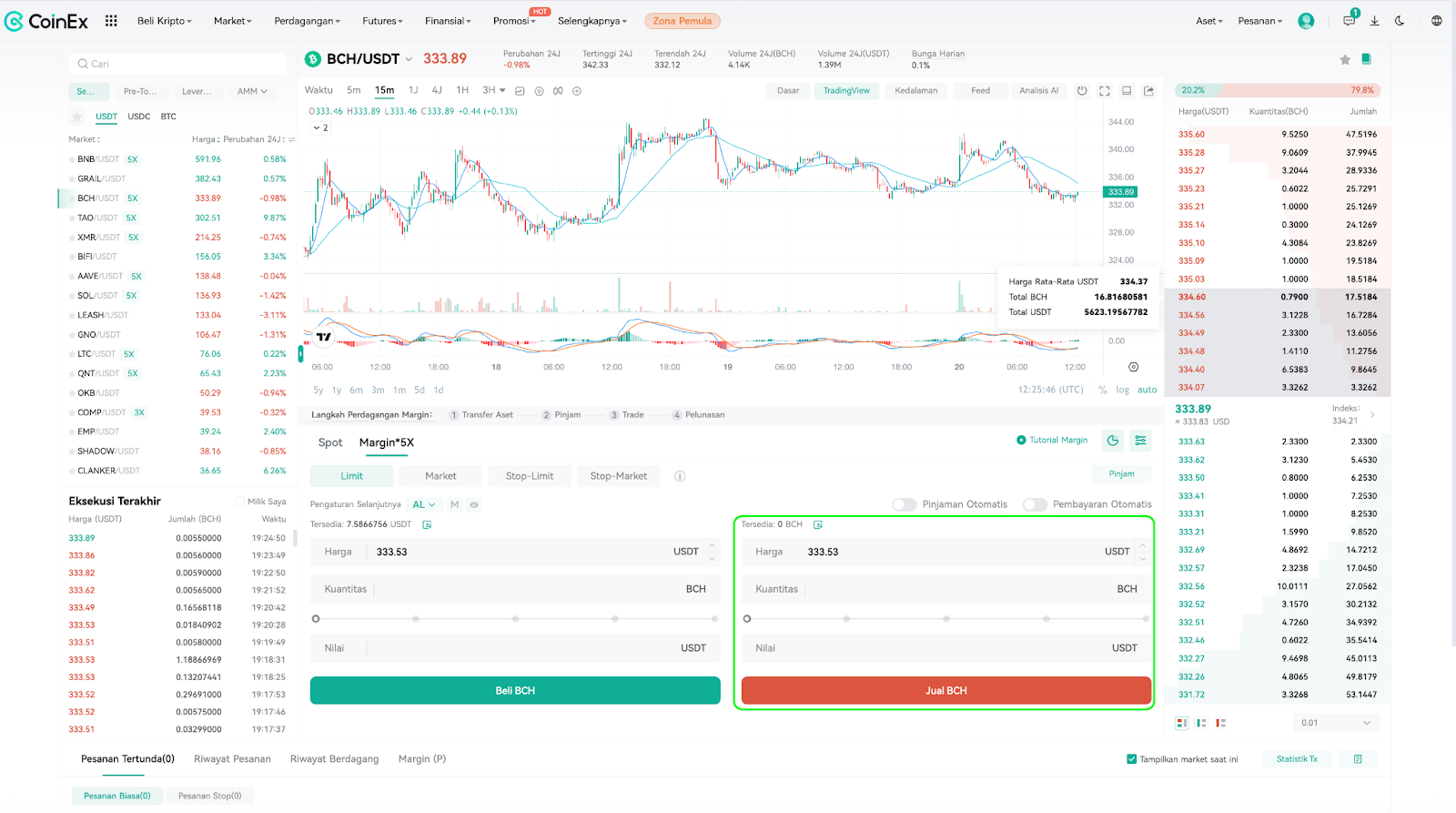Add BCH/USDT to favorites star

coord(1345,59)
